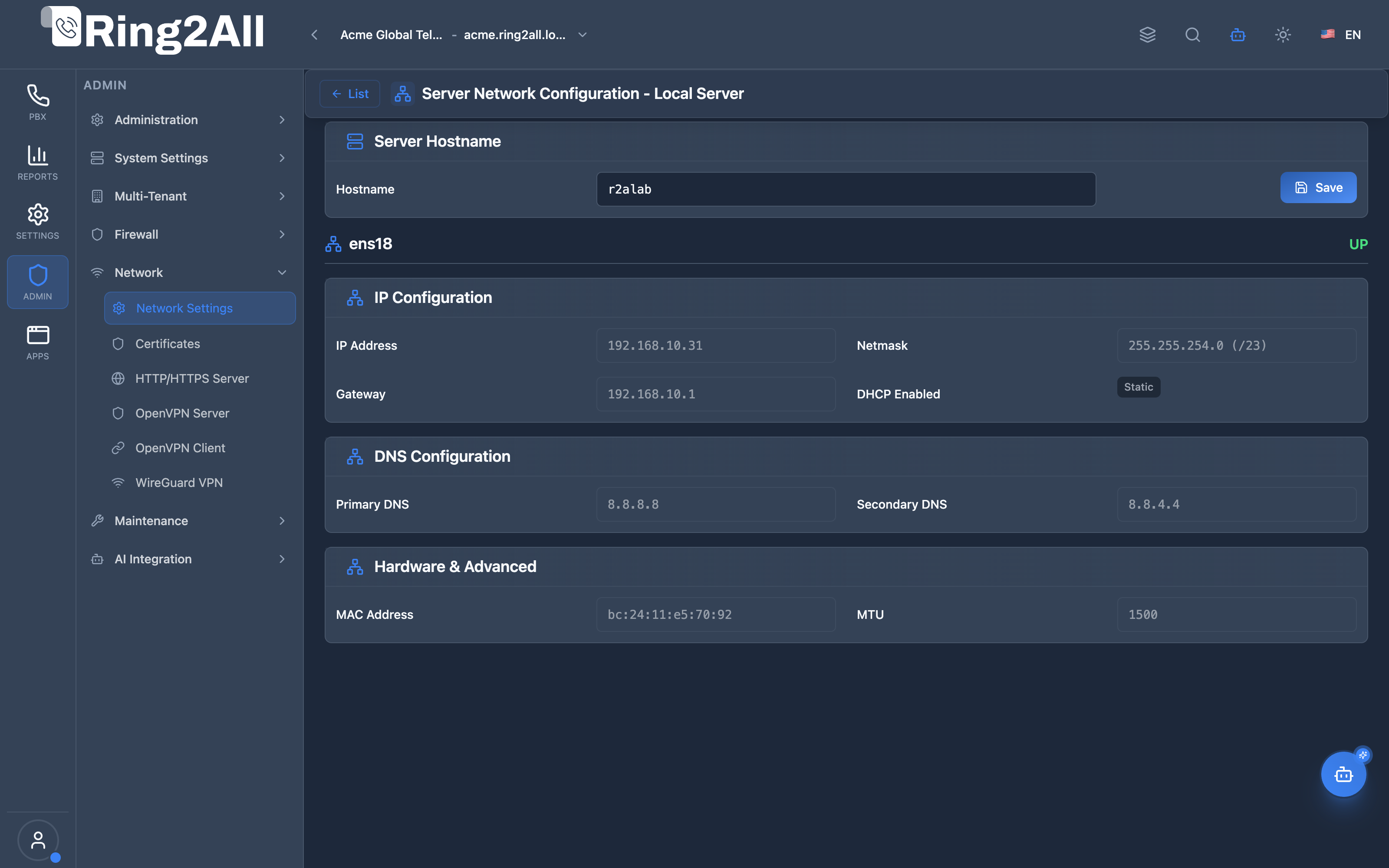Click the green UP status label
1389x868 pixels.
click(x=1359, y=244)
